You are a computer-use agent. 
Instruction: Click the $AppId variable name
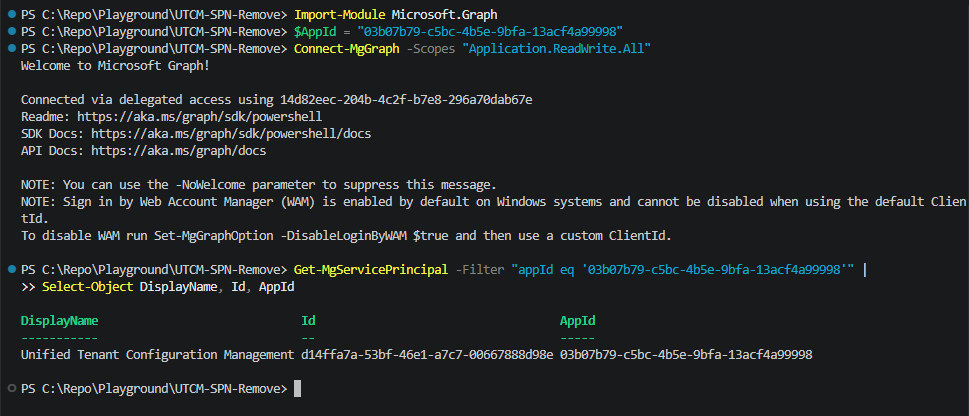tap(315, 32)
